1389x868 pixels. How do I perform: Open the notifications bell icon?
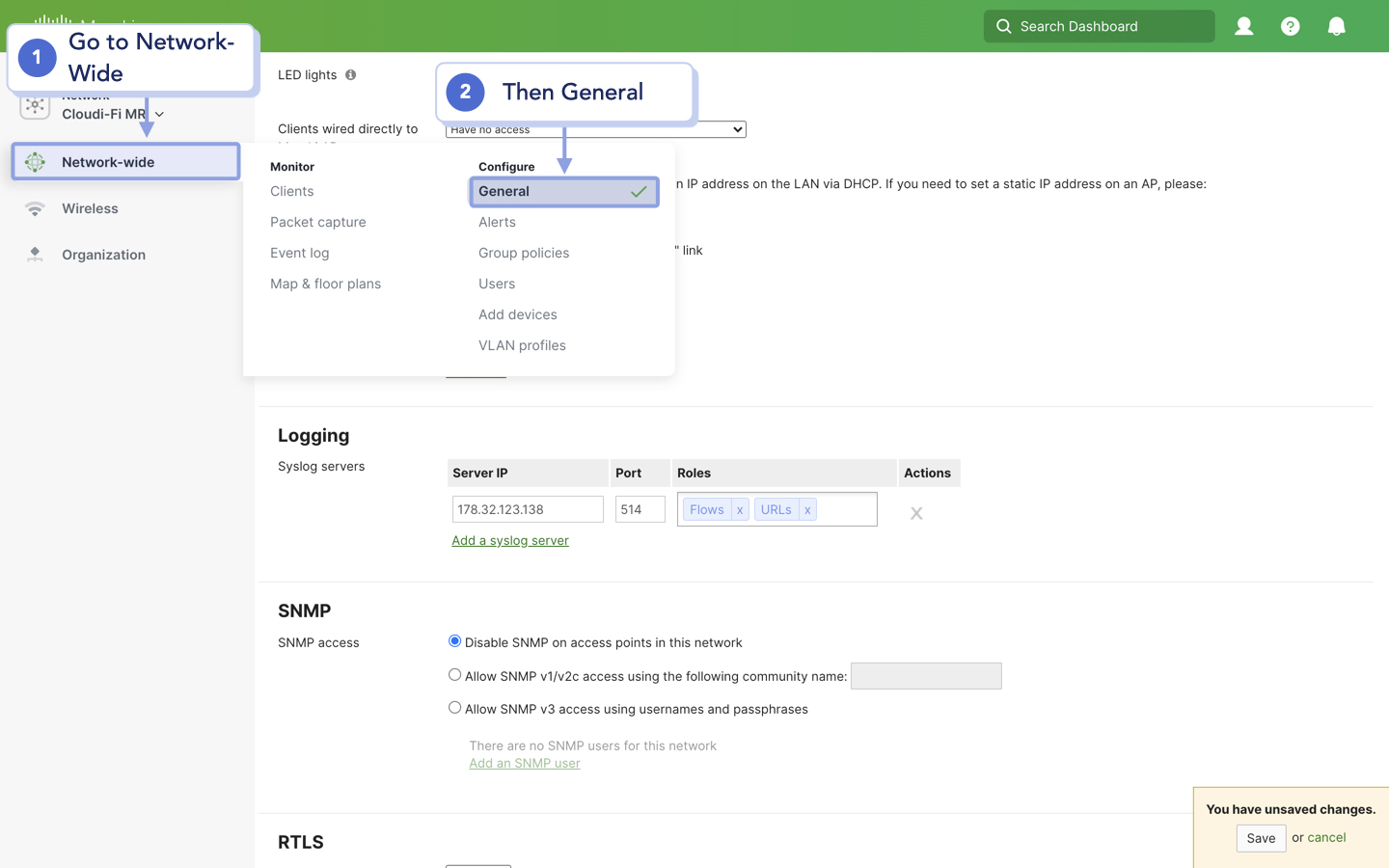tap(1337, 26)
